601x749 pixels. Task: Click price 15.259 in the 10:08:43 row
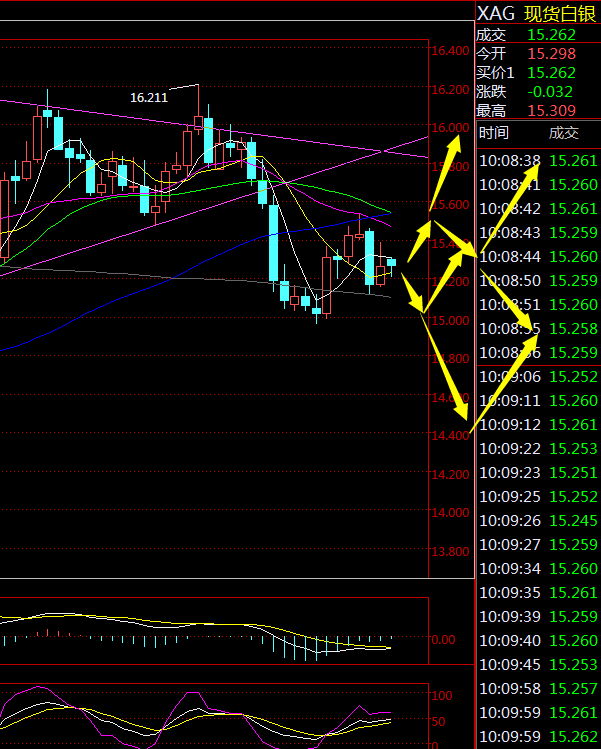573,233
